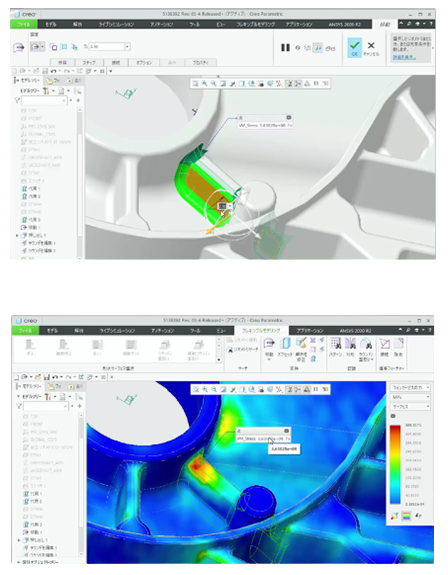The width and height of the screenshot is (448, 575).
Task: Open the オプション dashboard tab in upper window
Action: (144, 63)
